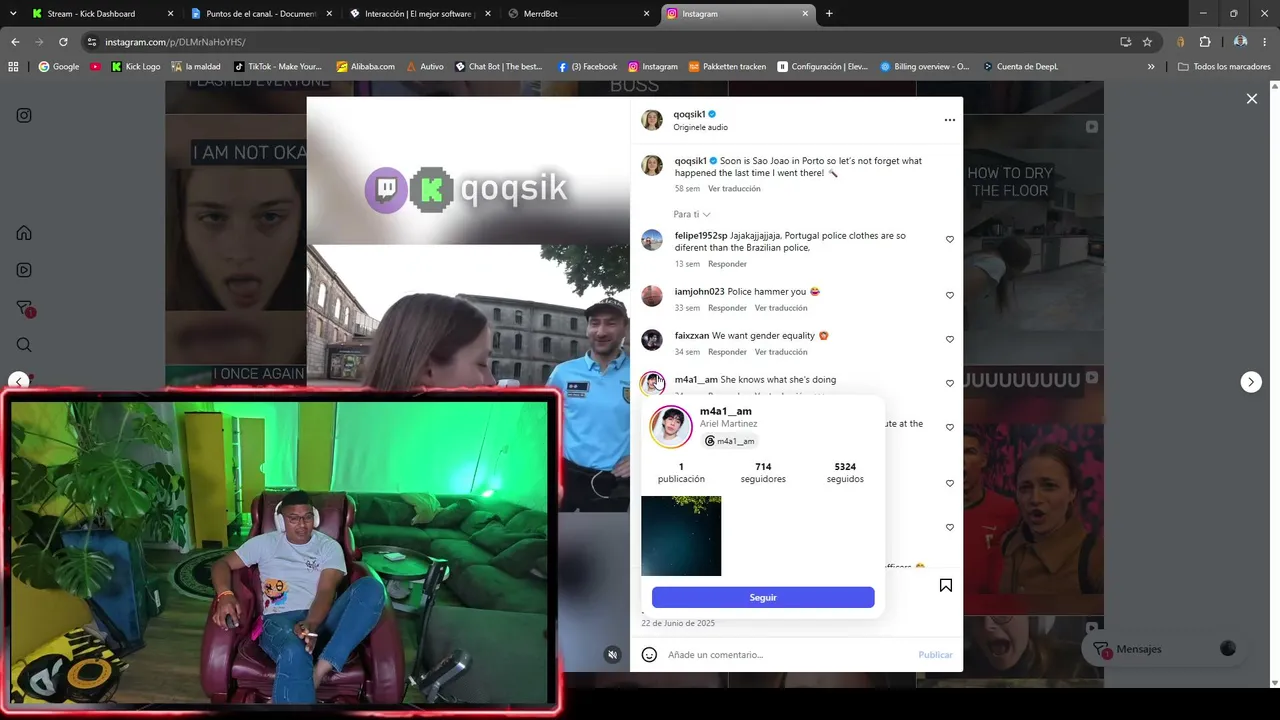Open the Mensajes floating button
1280x720 pixels.
tap(1166, 649)
